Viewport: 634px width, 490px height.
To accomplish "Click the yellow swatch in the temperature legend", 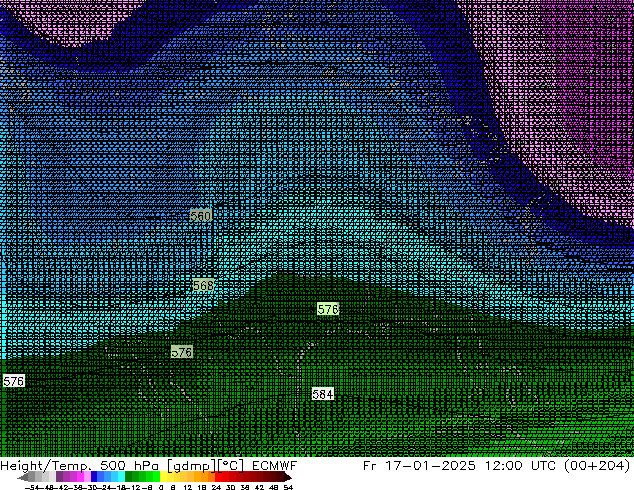I will tap(163, 477).
